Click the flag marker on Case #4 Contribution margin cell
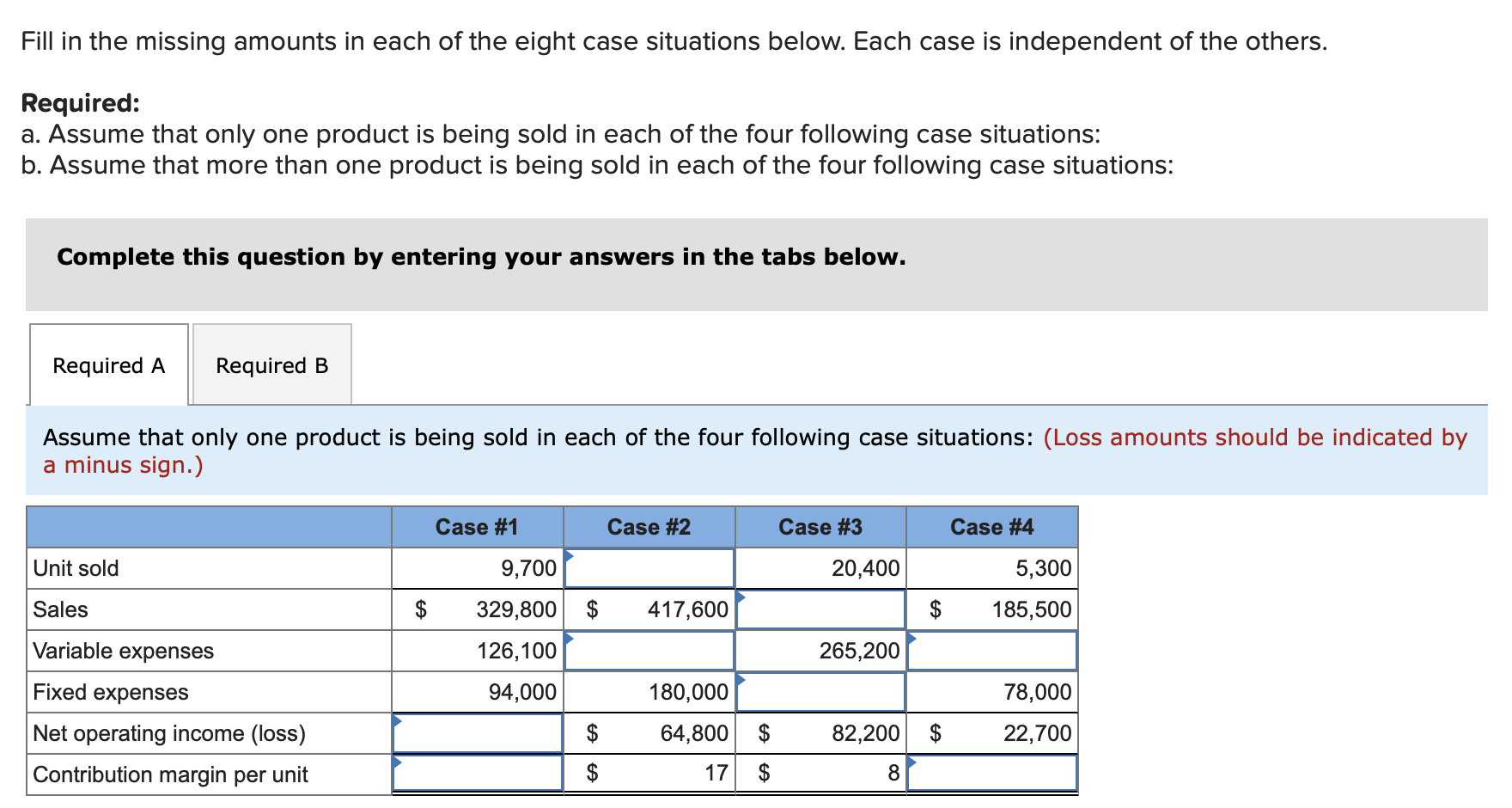 tap(911, 760)
